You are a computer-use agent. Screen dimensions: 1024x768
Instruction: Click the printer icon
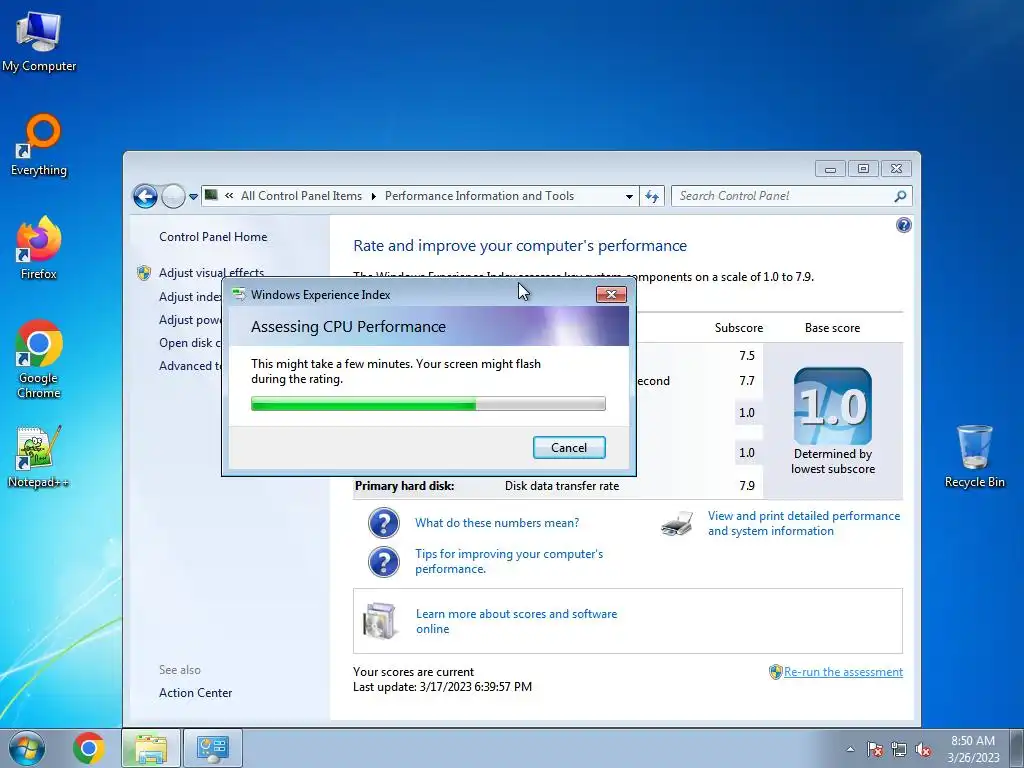coord(677,524)
